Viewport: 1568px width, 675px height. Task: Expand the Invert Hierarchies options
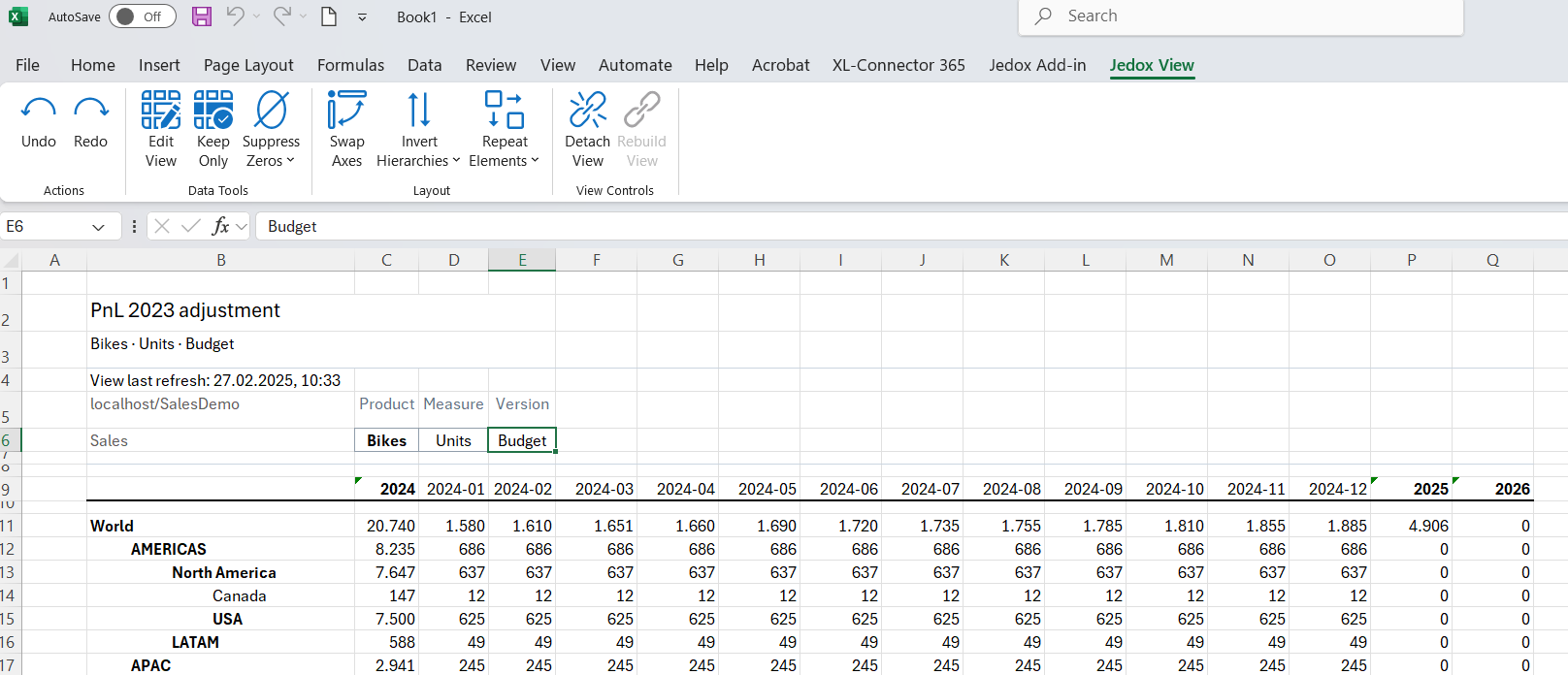(x=418, y=150)
